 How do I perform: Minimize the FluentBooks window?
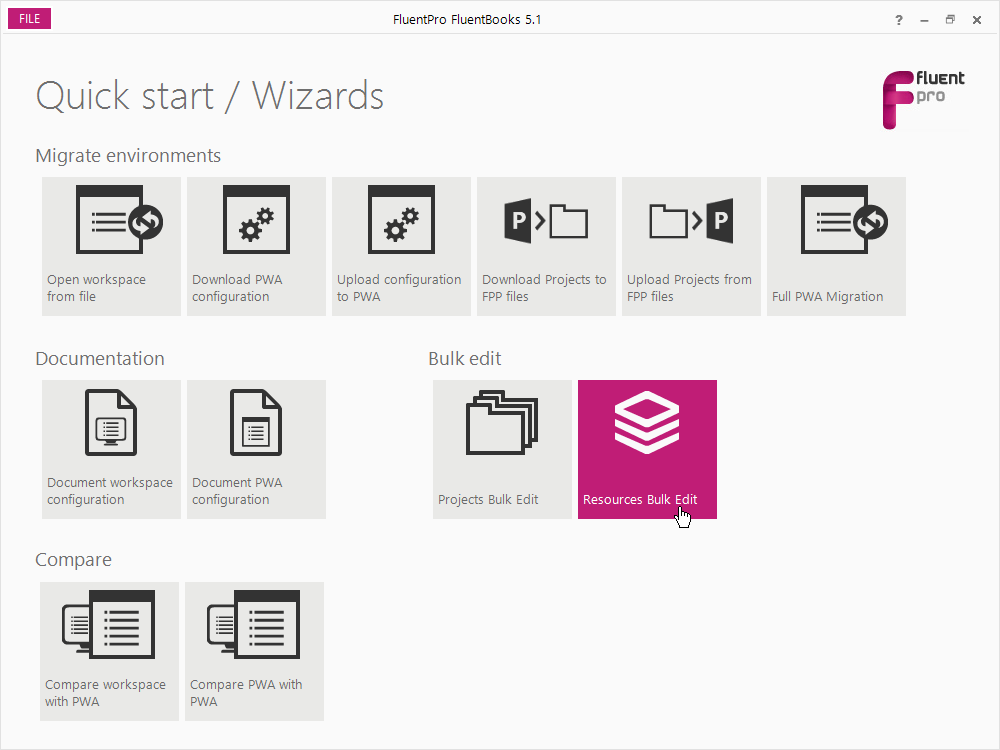[924, 20]
